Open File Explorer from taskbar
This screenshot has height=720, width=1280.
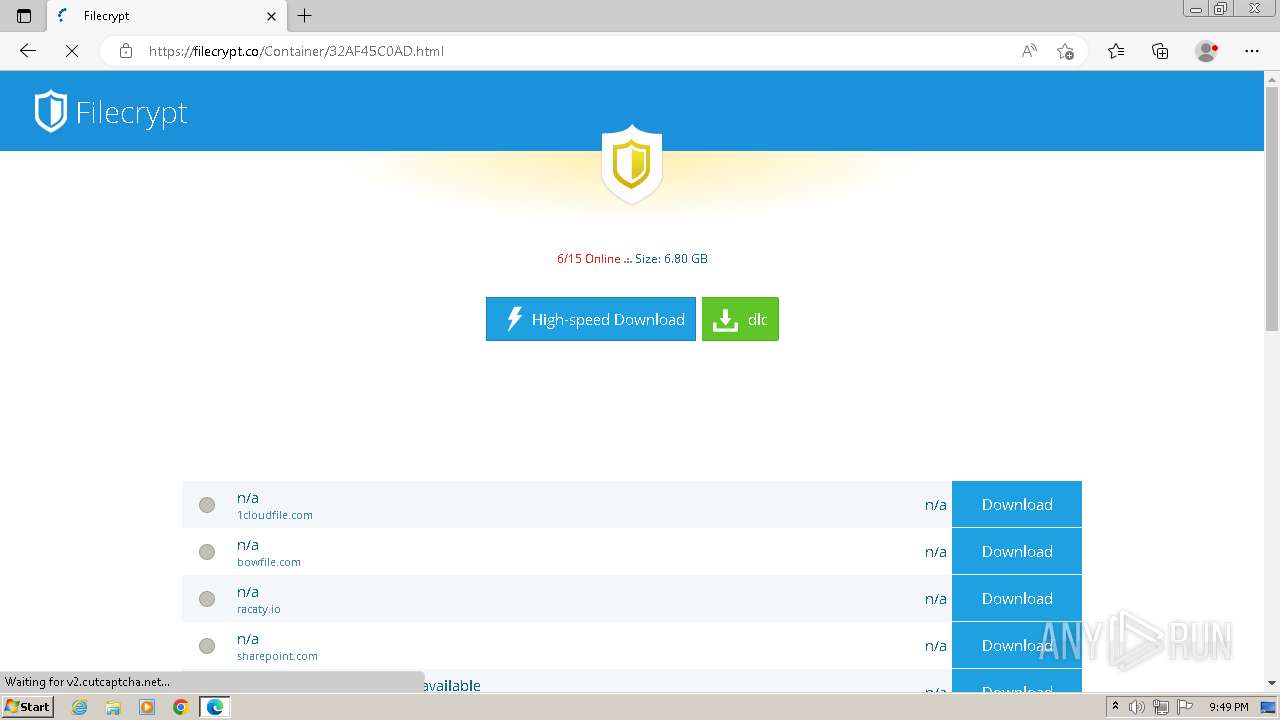pos(113,707)
